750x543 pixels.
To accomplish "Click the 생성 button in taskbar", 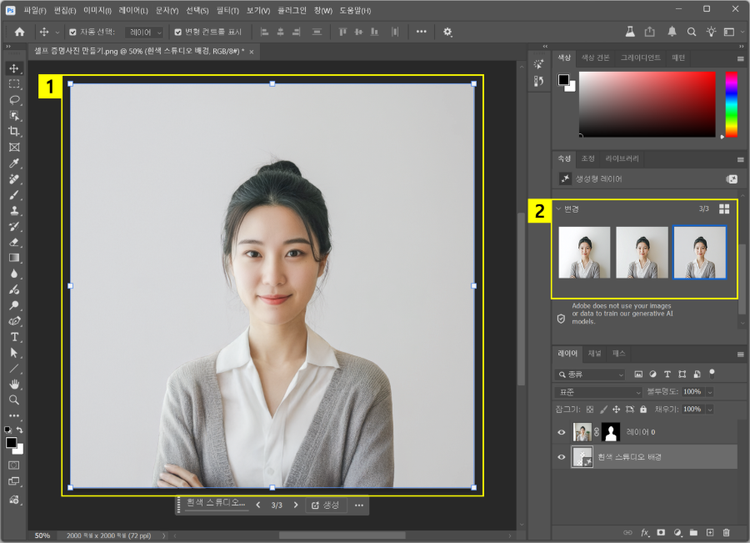I will click(x=325, y=505).
